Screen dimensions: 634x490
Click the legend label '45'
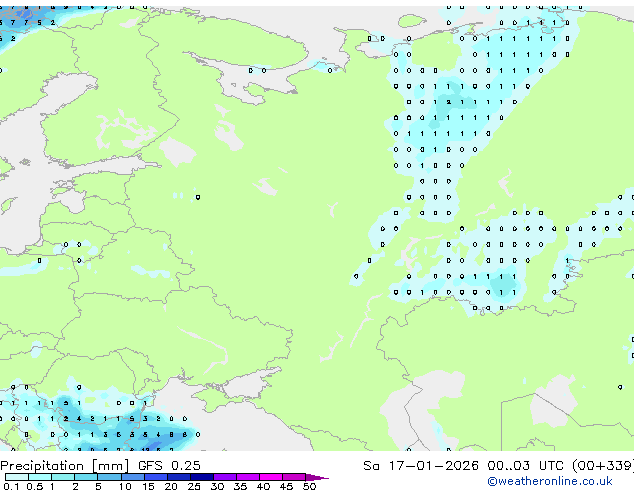(x=287, y=486)
